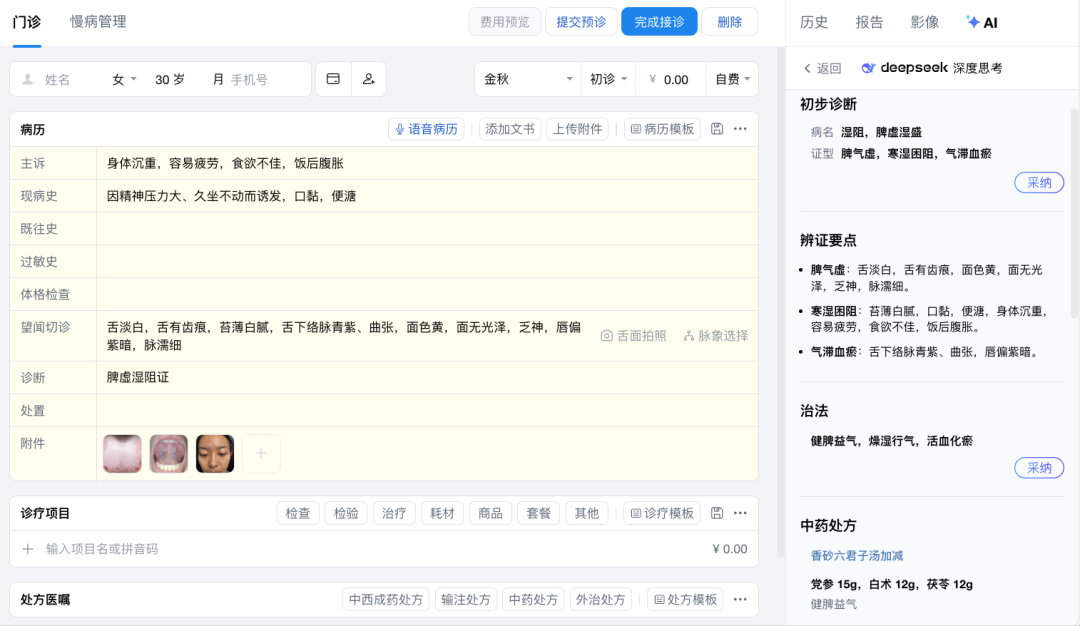Open 脉象选择 pulse selection tool
The height and width of the screenshot is (626, 1080).
(x=714, y=337)
